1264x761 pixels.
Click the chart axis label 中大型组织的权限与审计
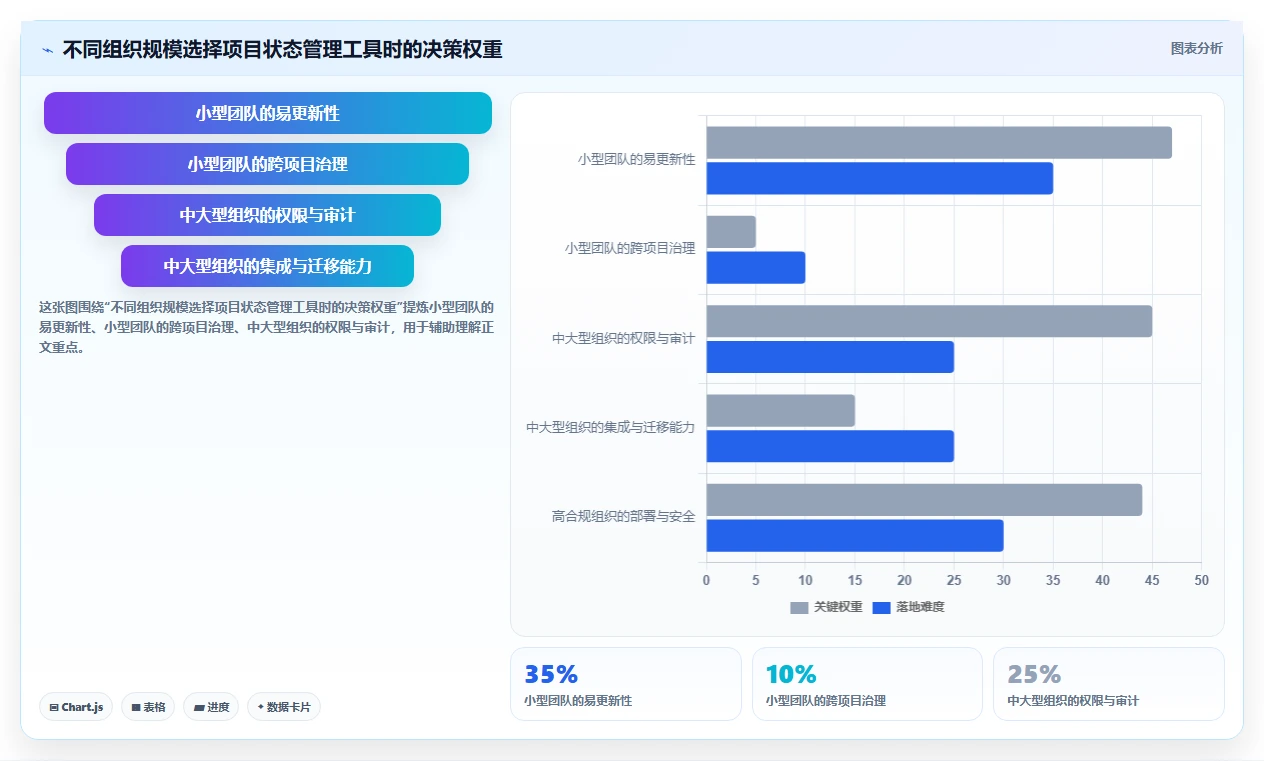coord(624,339)
